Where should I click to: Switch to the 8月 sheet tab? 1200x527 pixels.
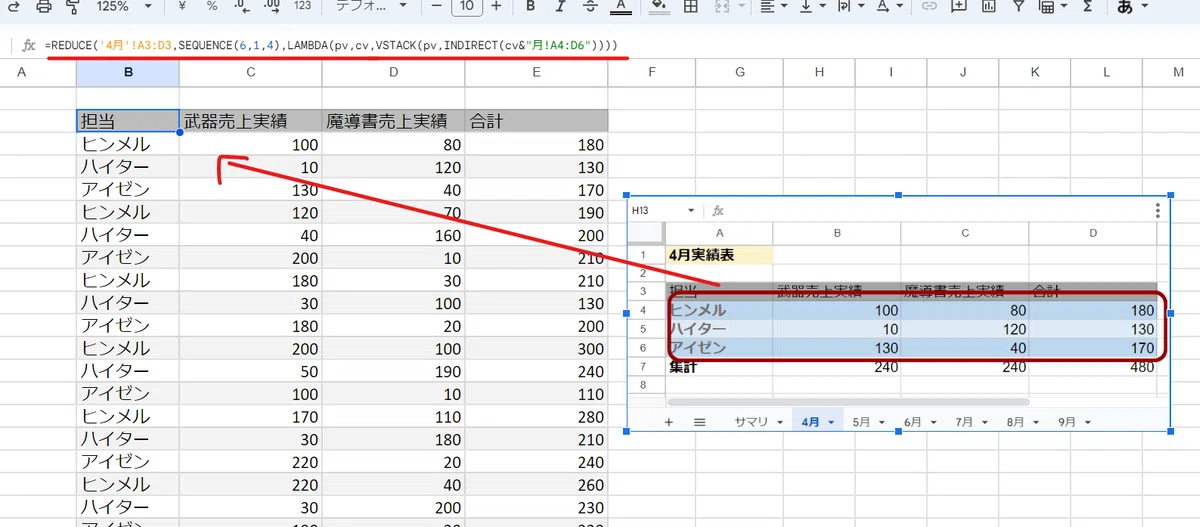coord(1022,422)
